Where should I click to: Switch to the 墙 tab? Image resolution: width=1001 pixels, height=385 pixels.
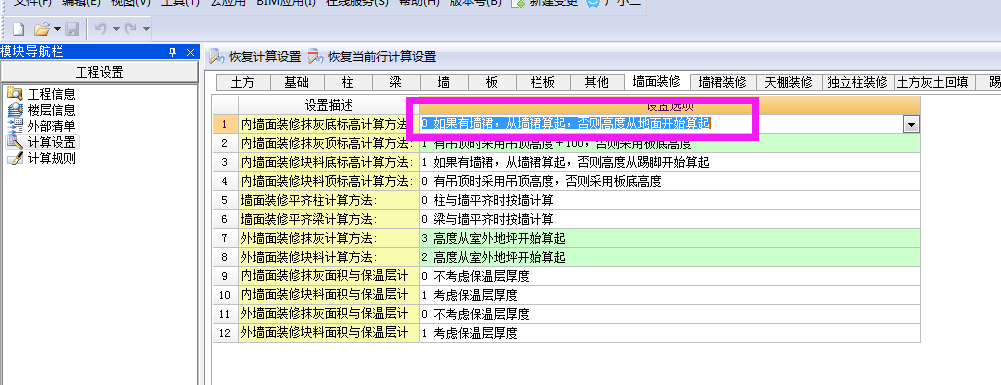pos(444,82)
